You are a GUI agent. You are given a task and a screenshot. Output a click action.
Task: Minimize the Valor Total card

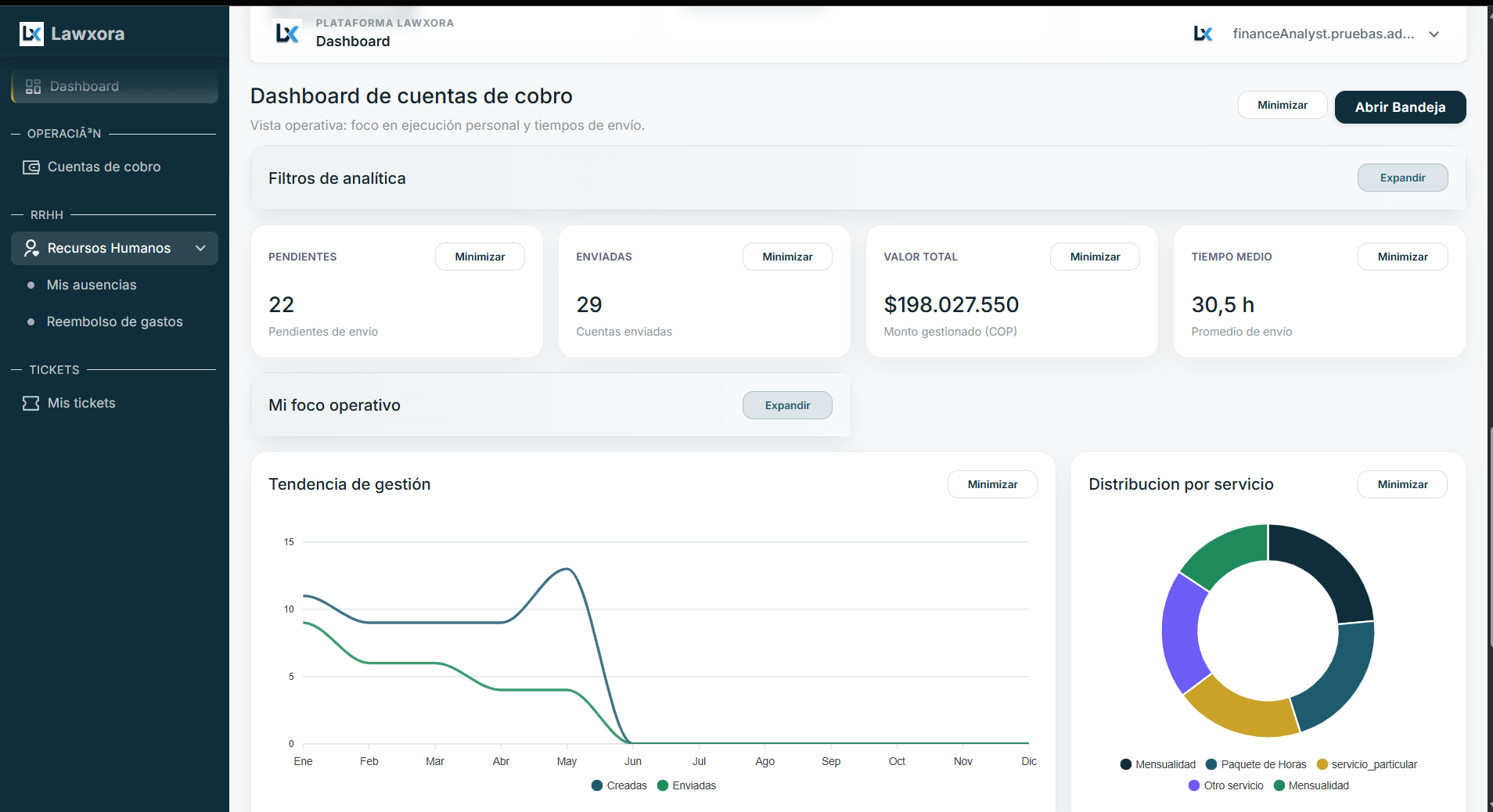click(x=1095, y=257)
